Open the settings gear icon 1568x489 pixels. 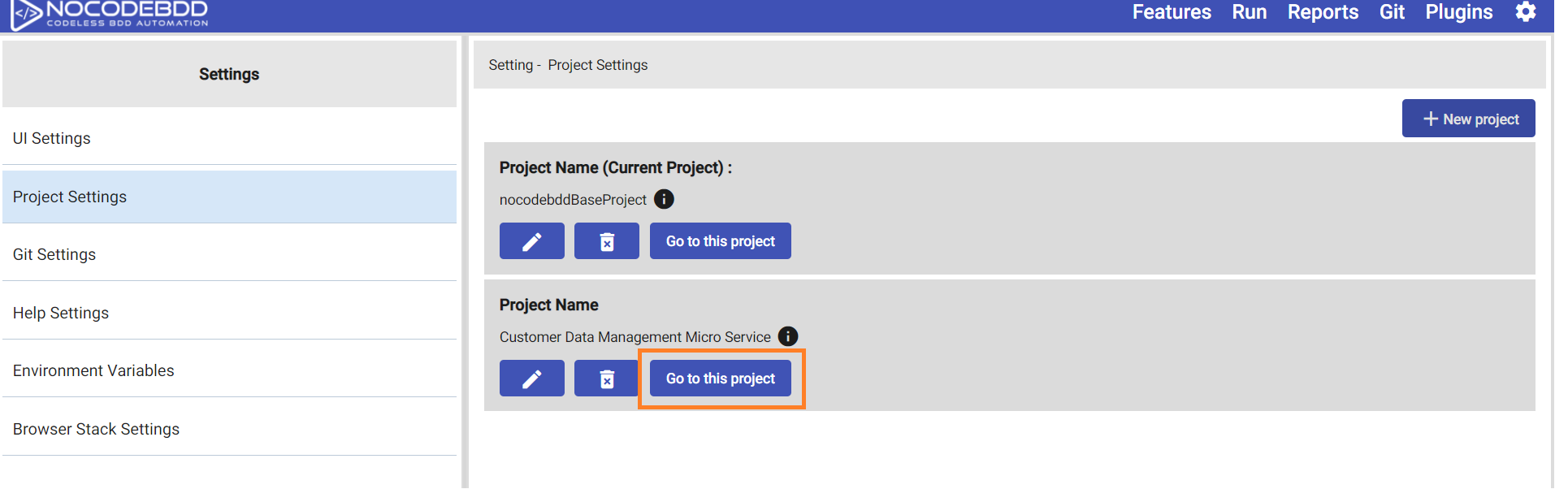tap(1527, 12)
